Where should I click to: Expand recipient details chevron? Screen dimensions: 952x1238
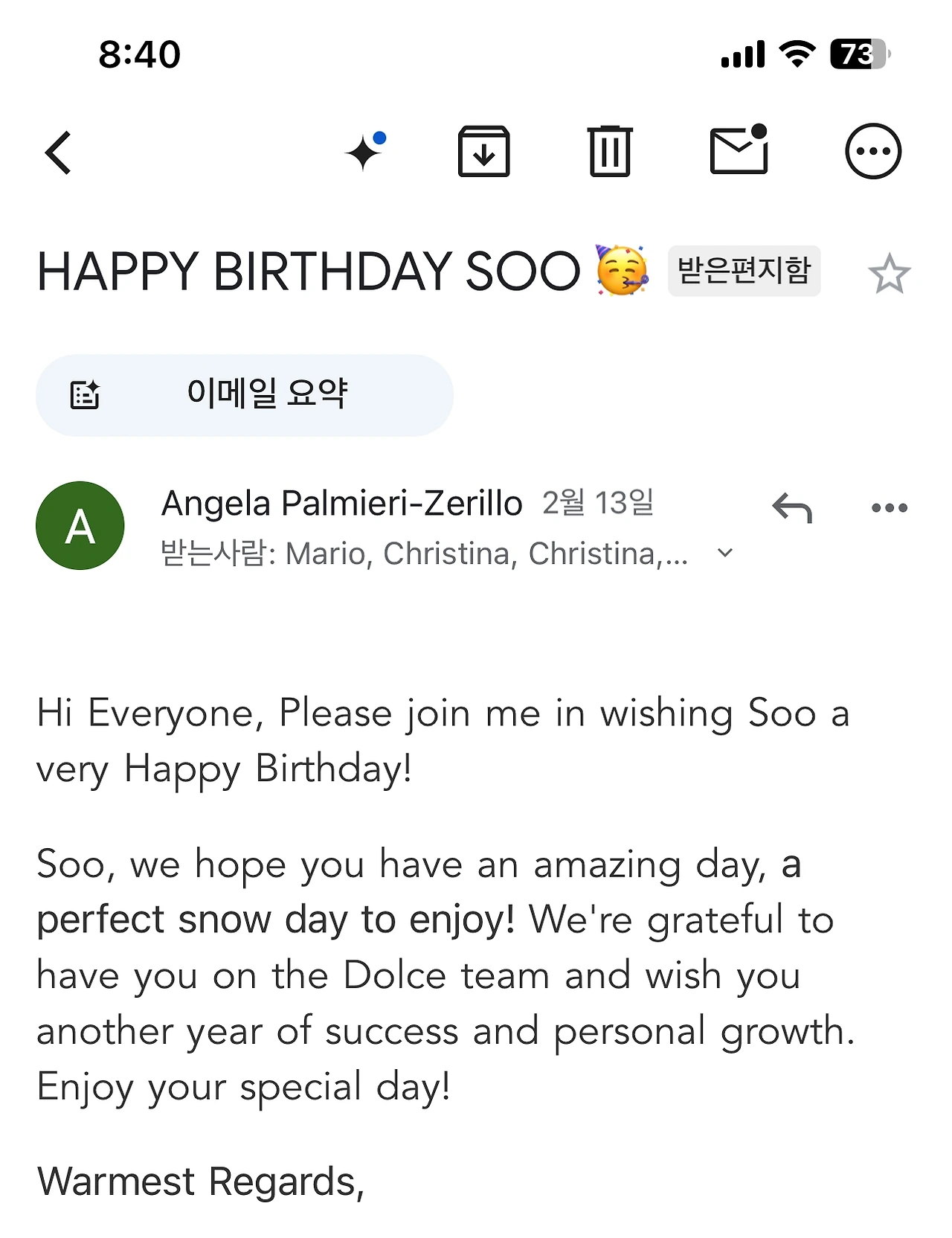coord(725,553)
